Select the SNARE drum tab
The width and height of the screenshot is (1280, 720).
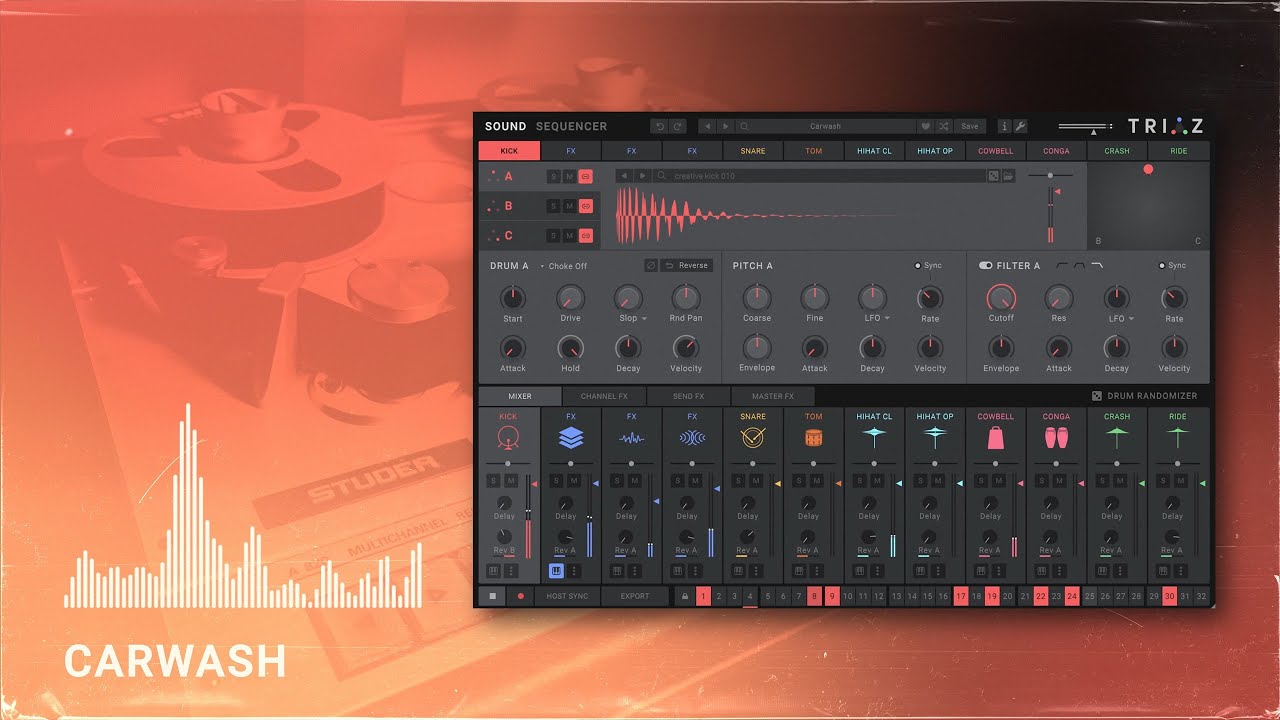[x=753, y=151]
